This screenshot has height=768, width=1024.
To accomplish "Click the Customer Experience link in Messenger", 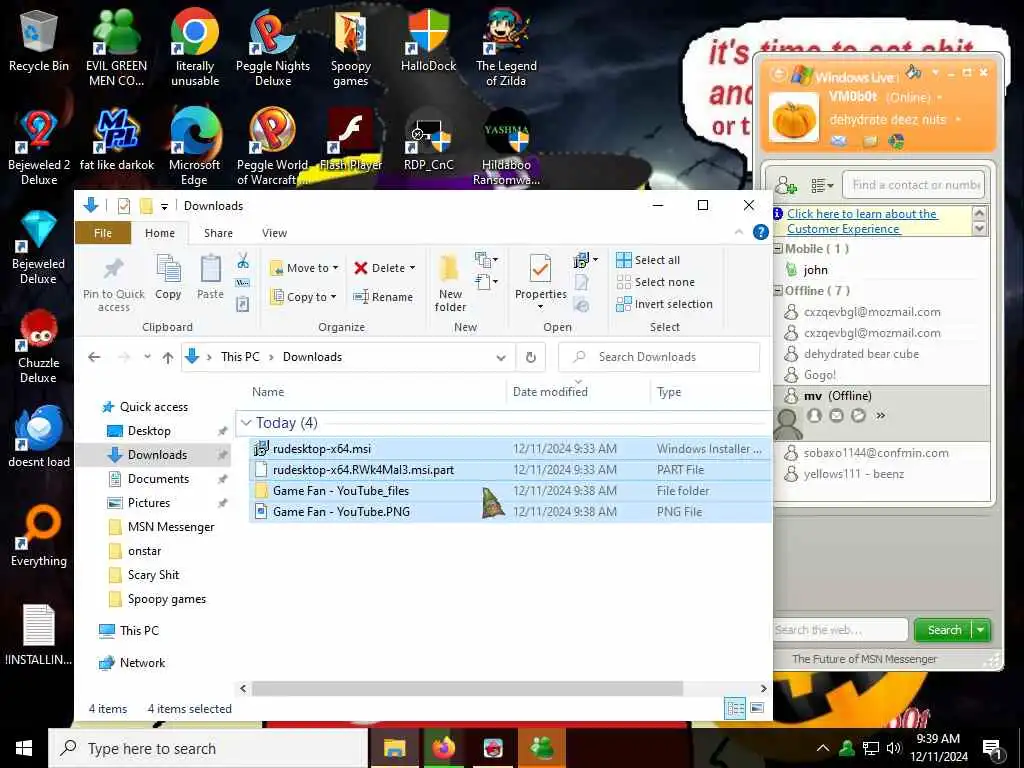I will [x=861, y=221].
